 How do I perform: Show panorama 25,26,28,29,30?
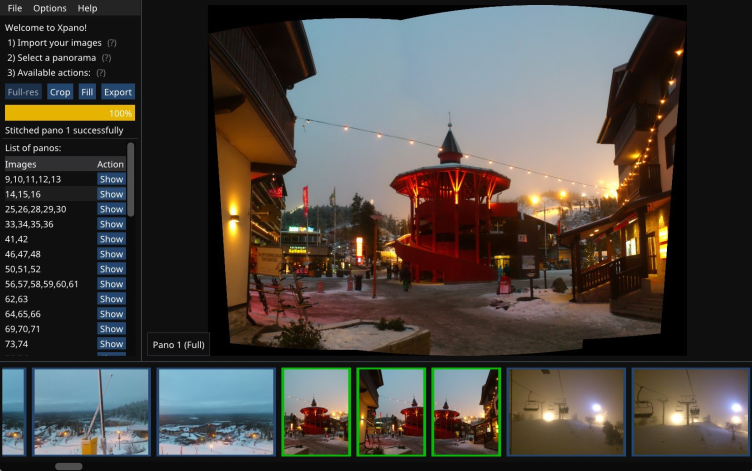click(111, 209)
